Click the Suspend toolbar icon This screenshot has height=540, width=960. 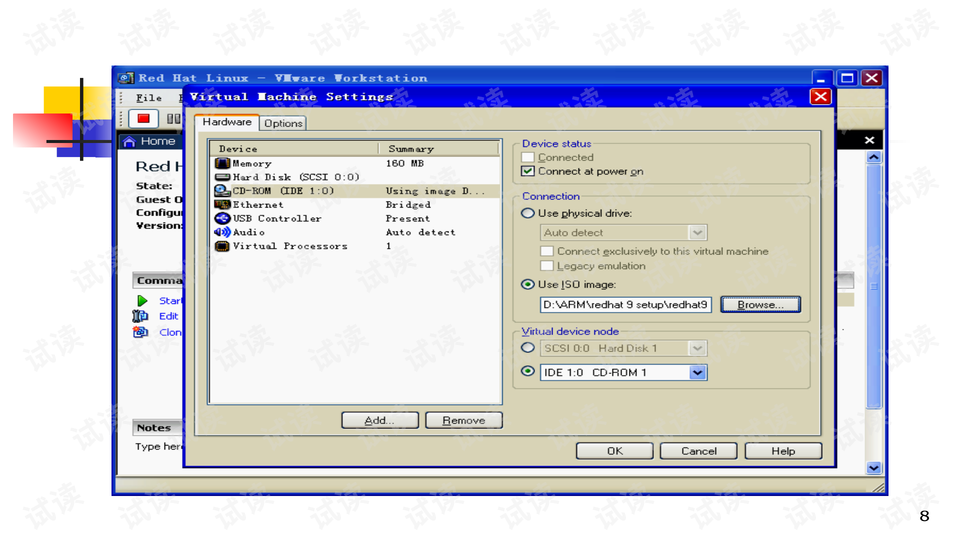click(x=173, y=118)
